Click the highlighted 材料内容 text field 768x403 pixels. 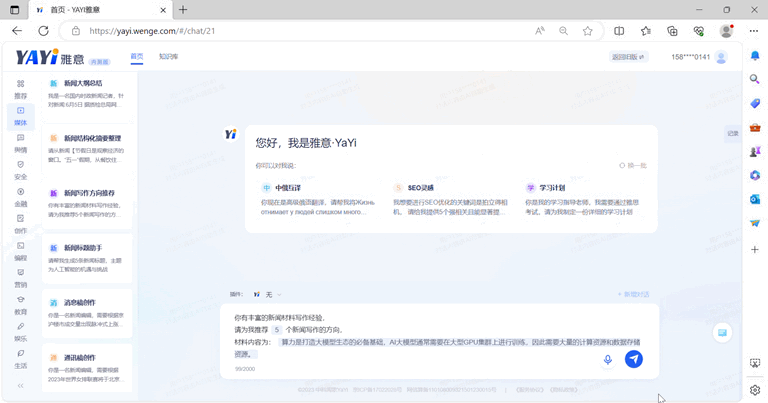(x=437, y=348)
